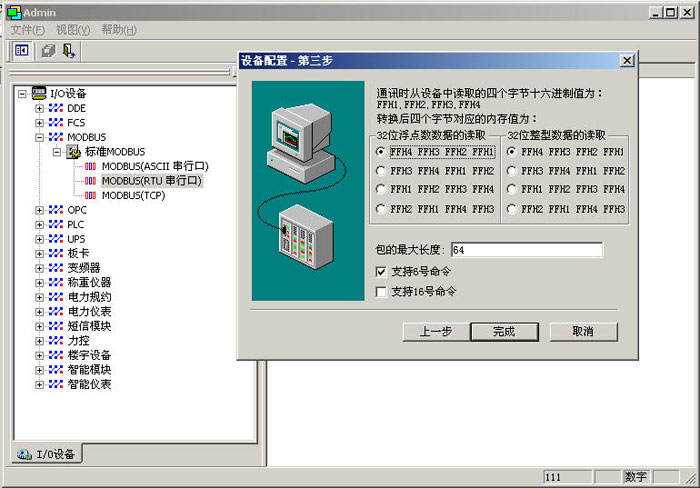This screenshot has width=700, height=488.
Task: Enable the 支持16号命令 checkbox
Action: coord(380,292)
